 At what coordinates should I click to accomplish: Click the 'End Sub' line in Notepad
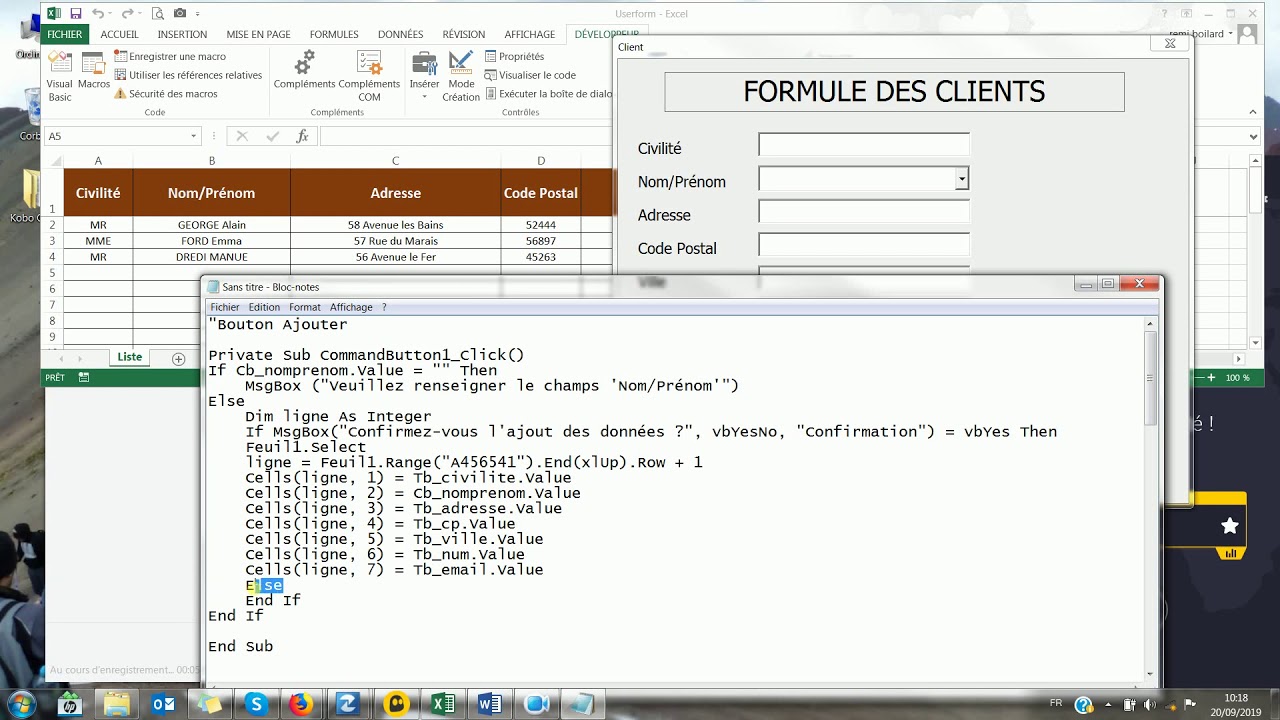(x=240, y=647)
